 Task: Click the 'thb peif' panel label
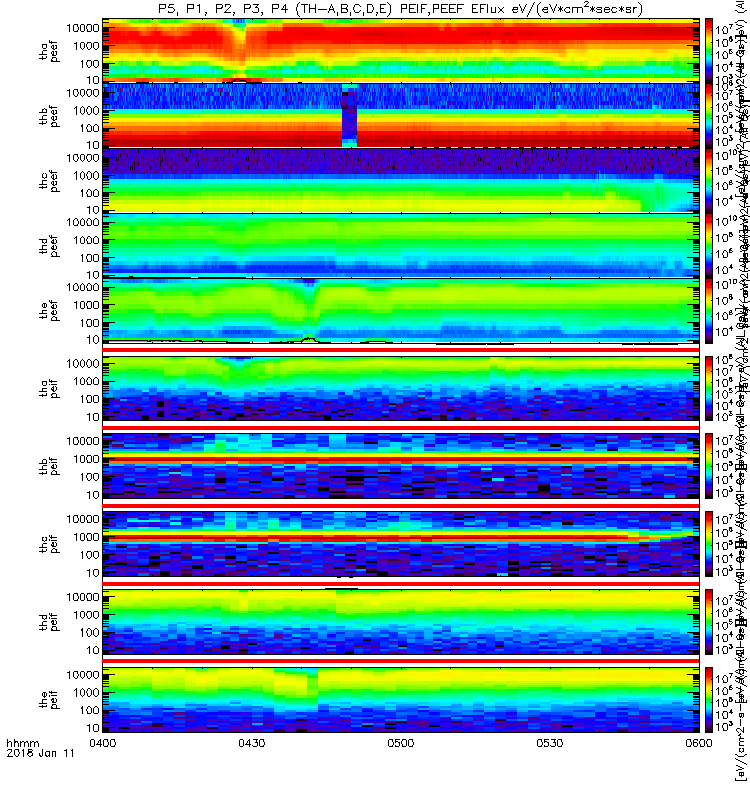point(48,466)
